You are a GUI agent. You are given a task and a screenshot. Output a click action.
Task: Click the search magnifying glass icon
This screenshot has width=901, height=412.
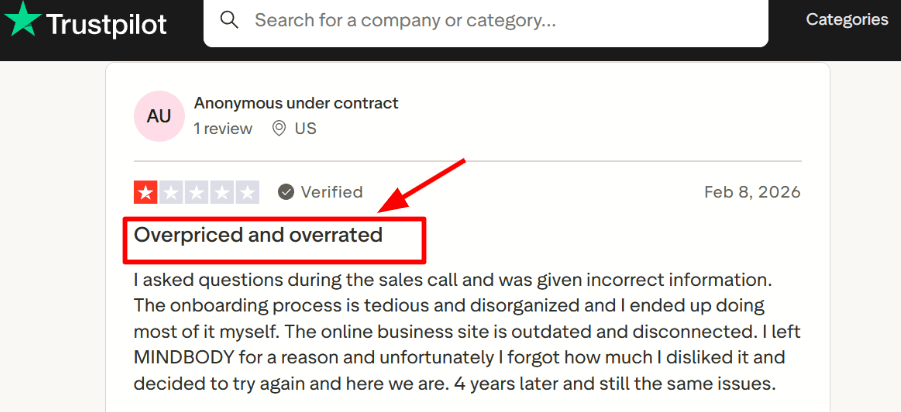230,20
